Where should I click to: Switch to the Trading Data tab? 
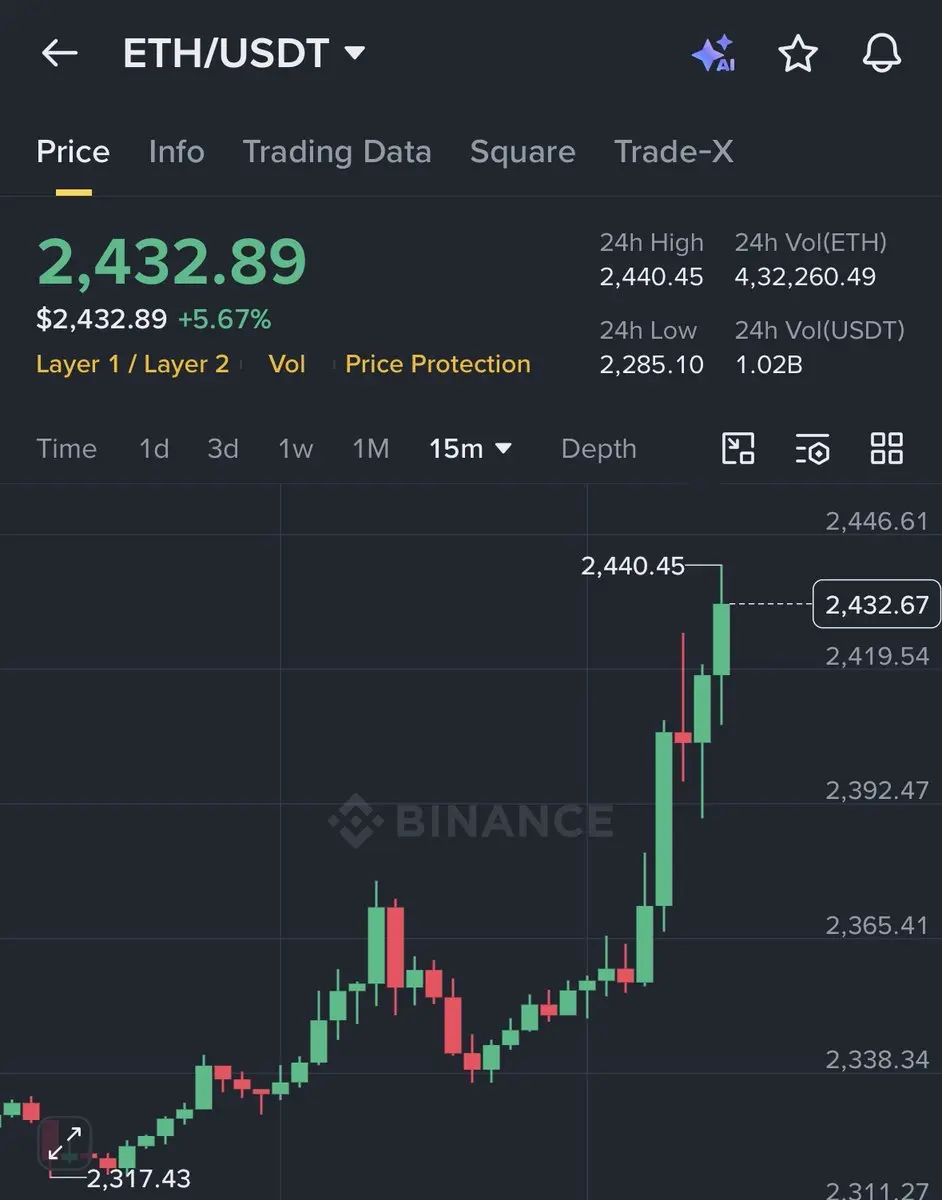click(337, 152)
